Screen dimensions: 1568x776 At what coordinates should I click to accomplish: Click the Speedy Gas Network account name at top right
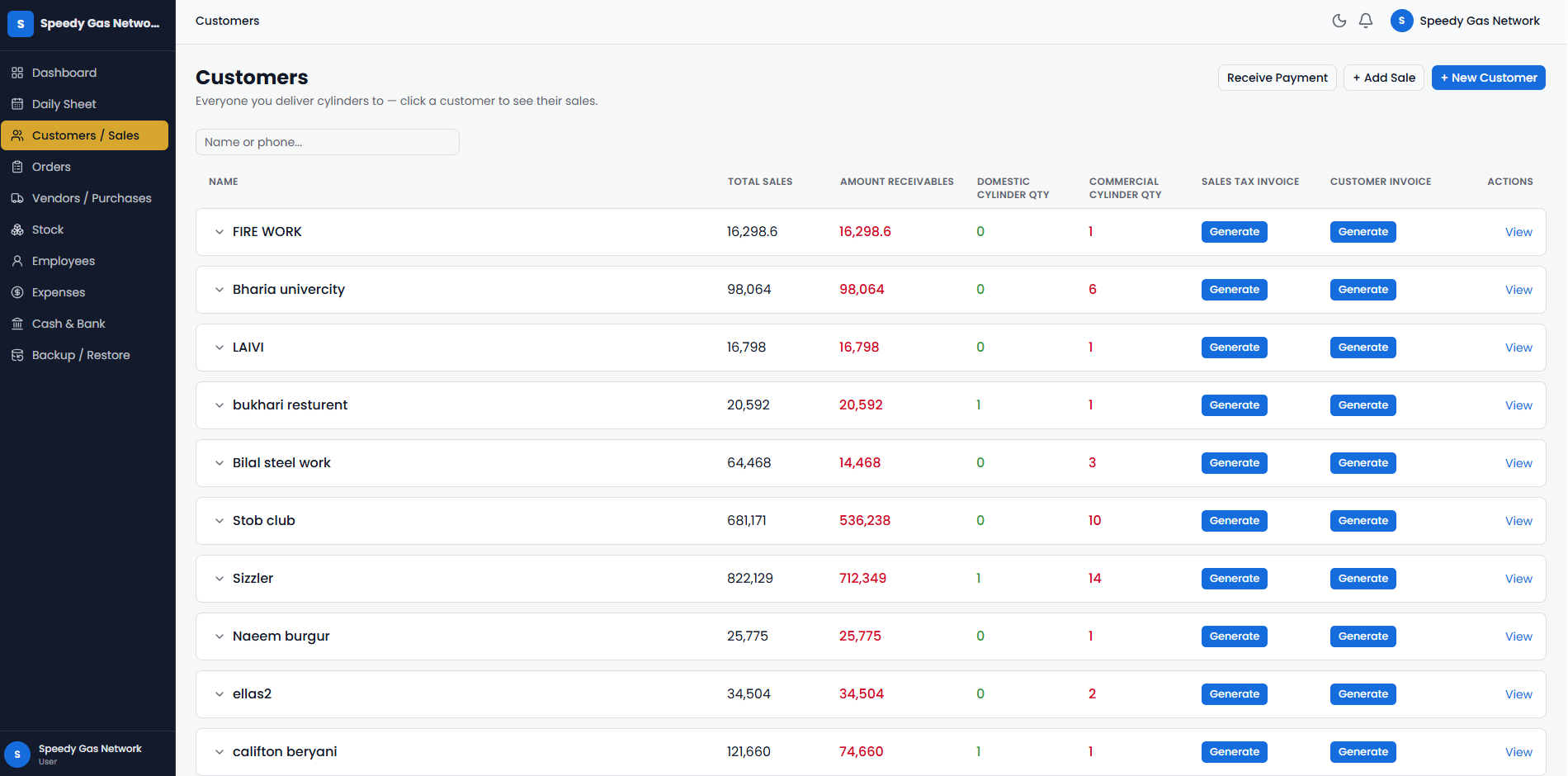1480,21
